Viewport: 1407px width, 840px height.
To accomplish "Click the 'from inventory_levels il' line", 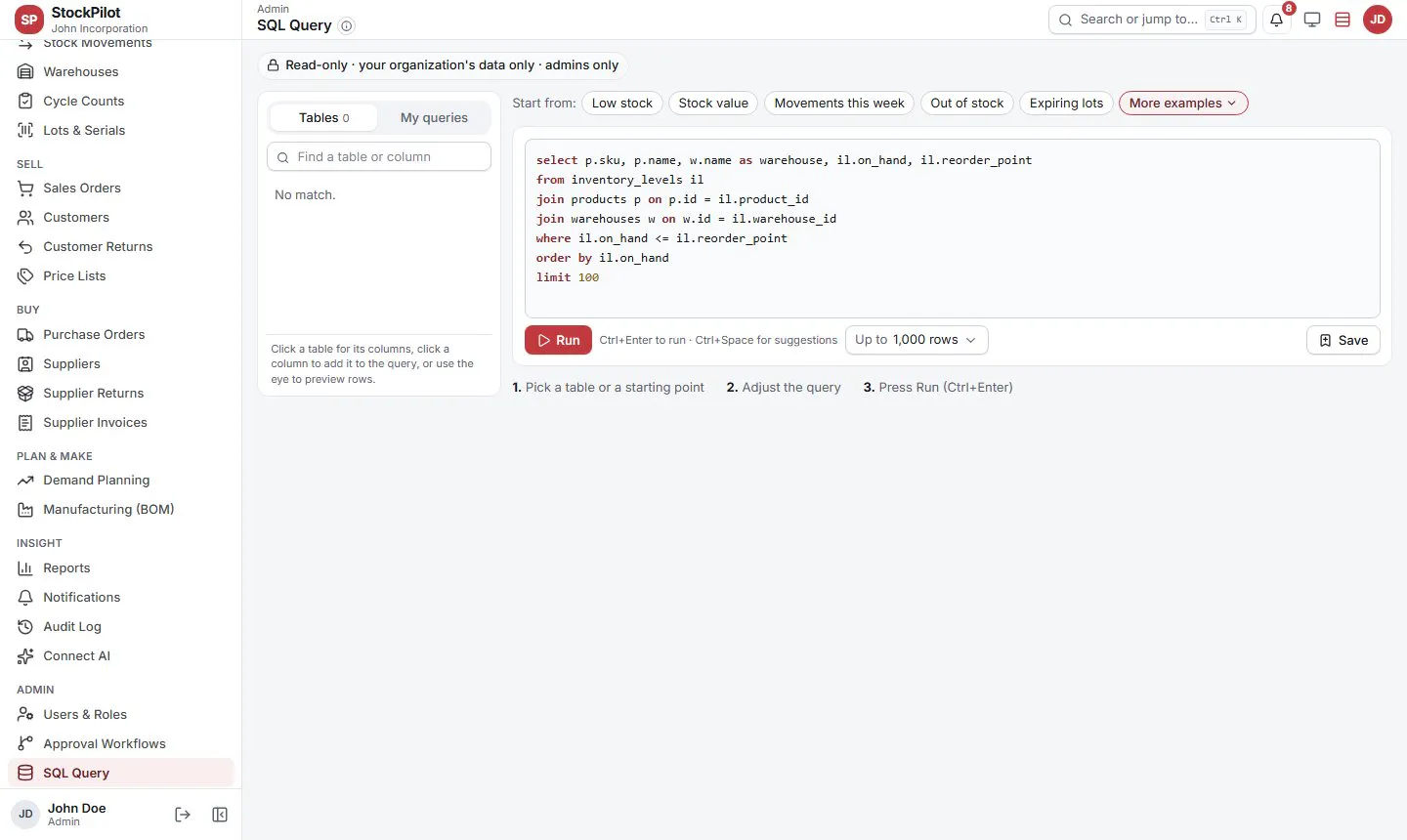I will (619, 180).
